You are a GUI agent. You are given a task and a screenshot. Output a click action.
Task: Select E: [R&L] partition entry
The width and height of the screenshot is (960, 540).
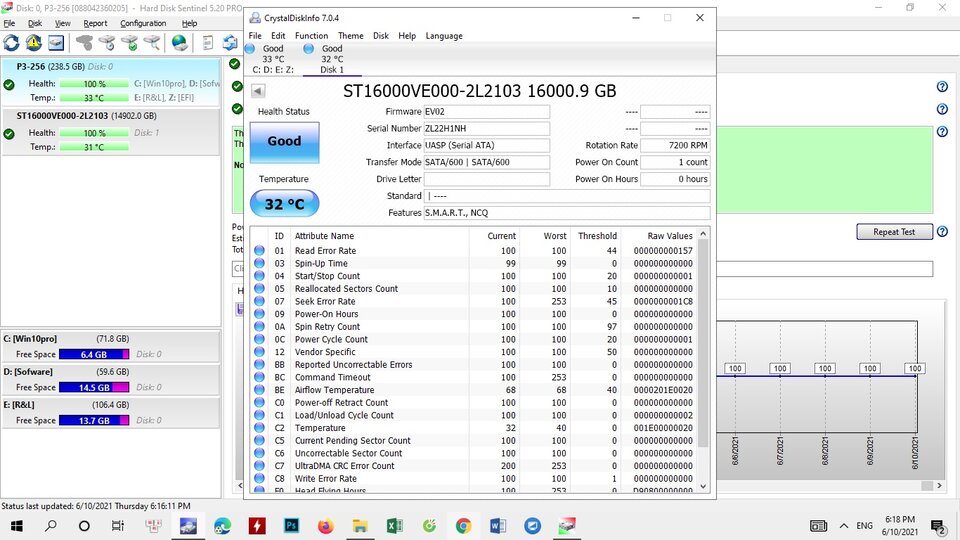click(111, 413)
